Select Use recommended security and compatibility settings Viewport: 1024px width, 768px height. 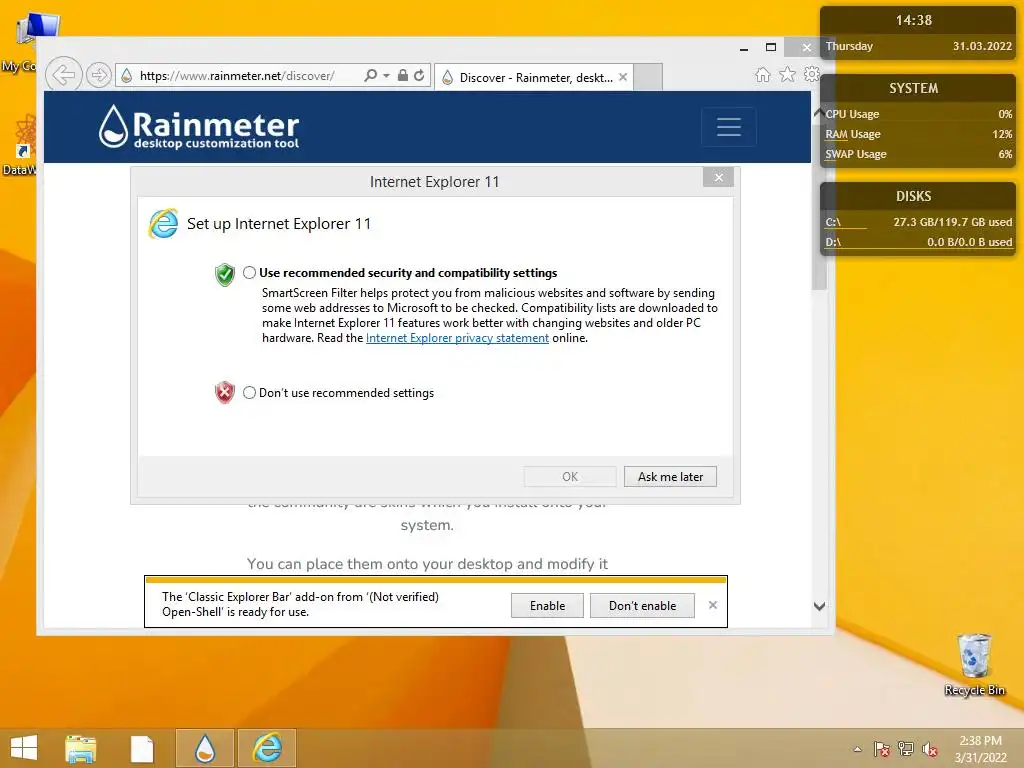point(249,272)
